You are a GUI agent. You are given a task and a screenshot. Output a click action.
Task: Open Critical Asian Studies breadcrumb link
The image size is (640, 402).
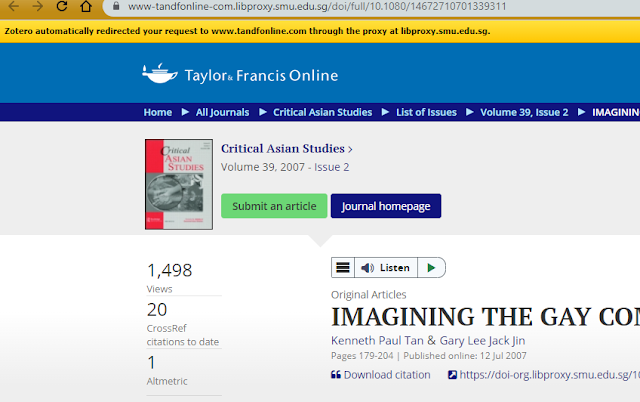click(x=322, y=112)
